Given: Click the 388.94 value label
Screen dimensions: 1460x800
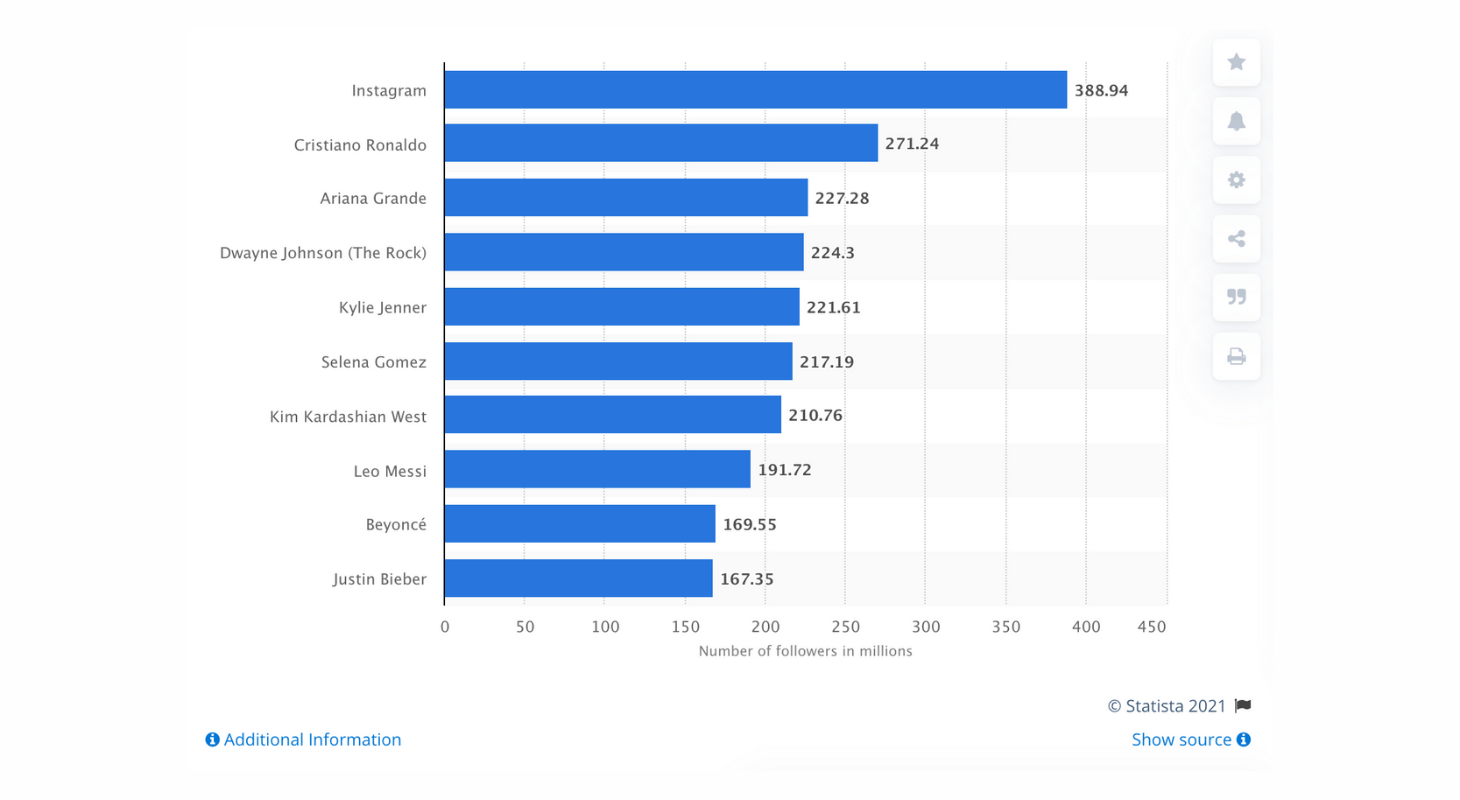Looking at the screenshot, I should pyautogui.click(x=1101, y=90).
